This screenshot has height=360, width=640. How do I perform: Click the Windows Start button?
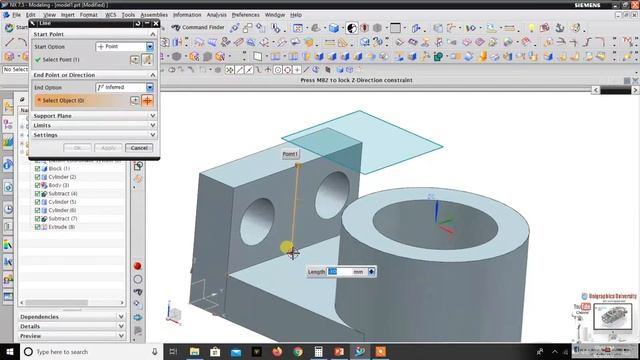(x=10, y=351)
